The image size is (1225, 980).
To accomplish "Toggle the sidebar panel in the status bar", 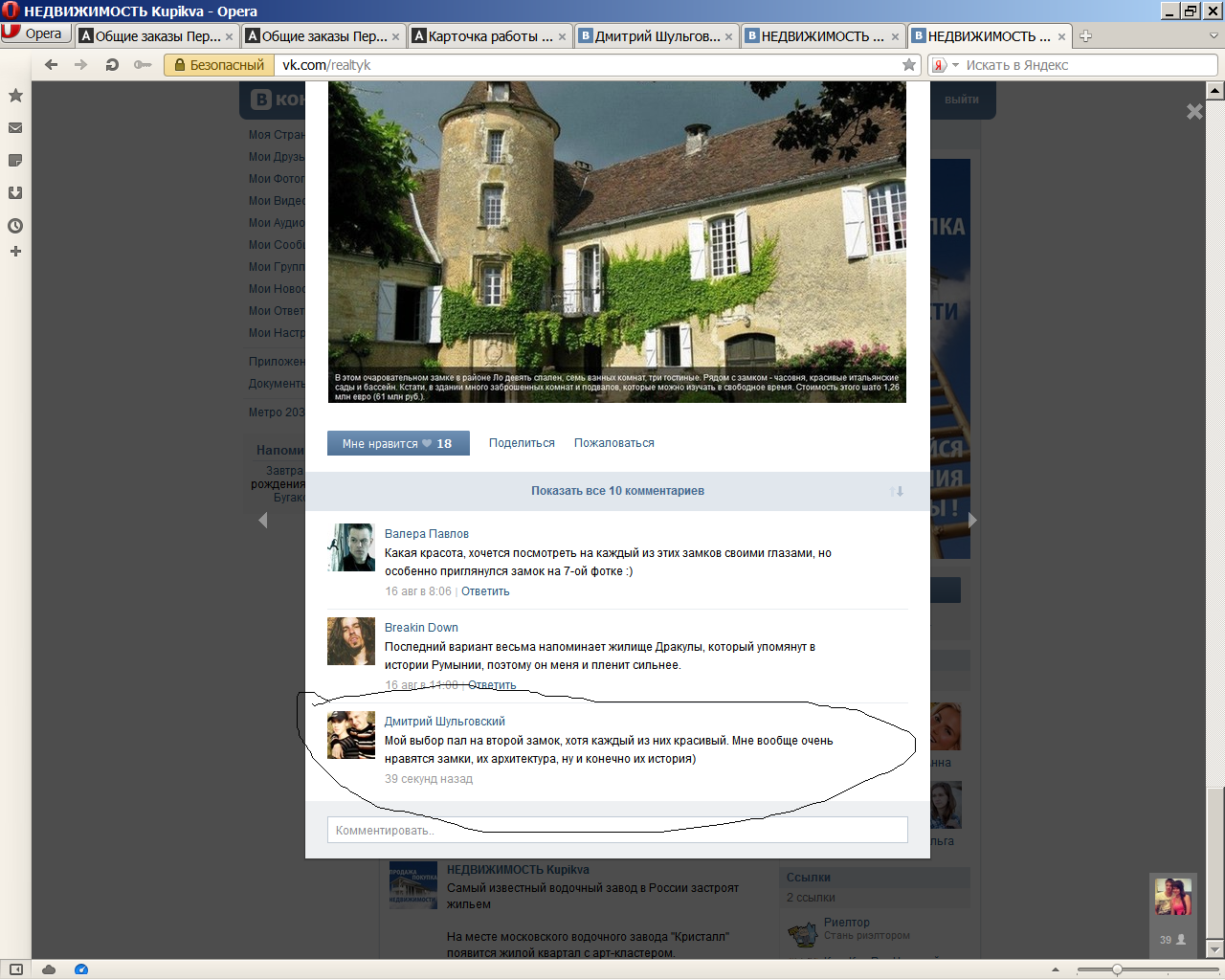I will pos(15,969).
